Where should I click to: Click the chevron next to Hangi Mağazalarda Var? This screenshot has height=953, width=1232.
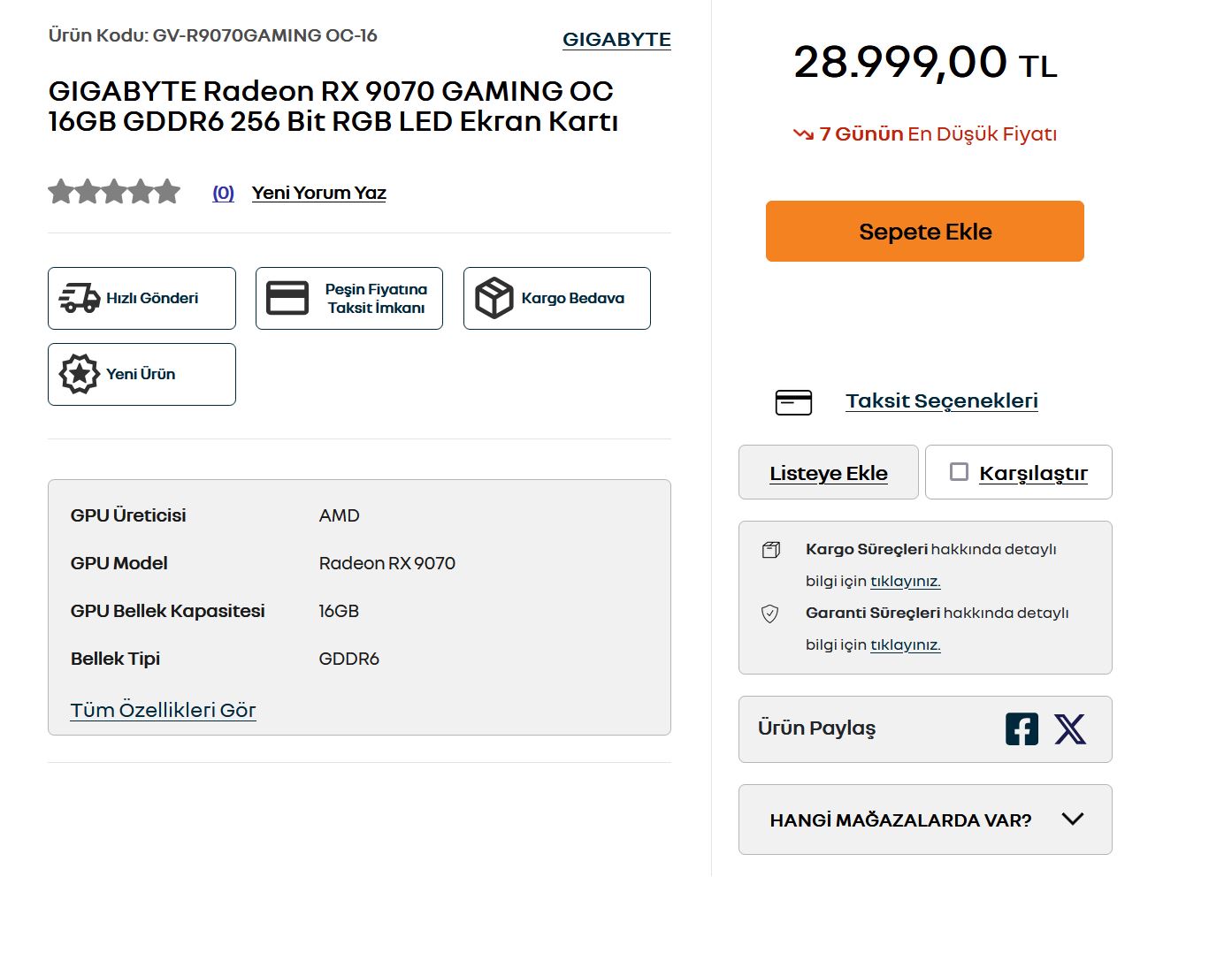[x=1073, y=819]
